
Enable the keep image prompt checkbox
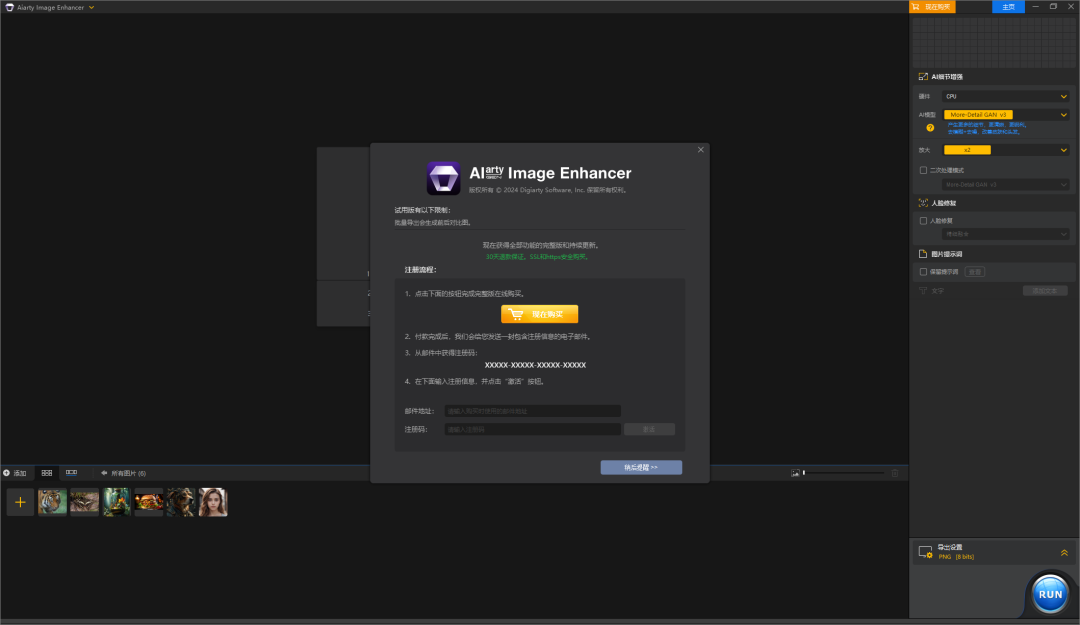point(924,272)
